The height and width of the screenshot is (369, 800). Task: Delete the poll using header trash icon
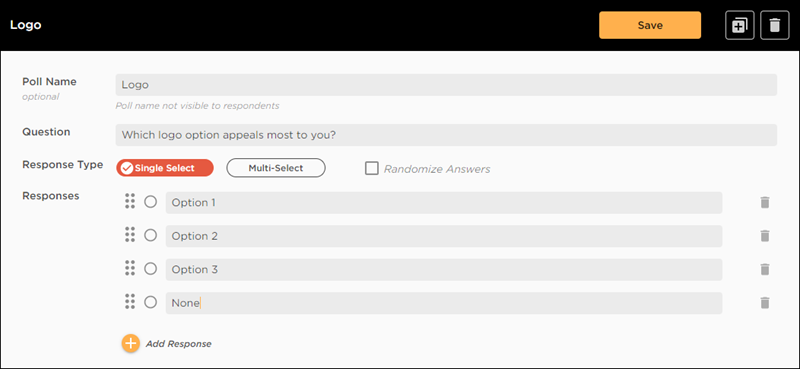[x=774, y=26]
